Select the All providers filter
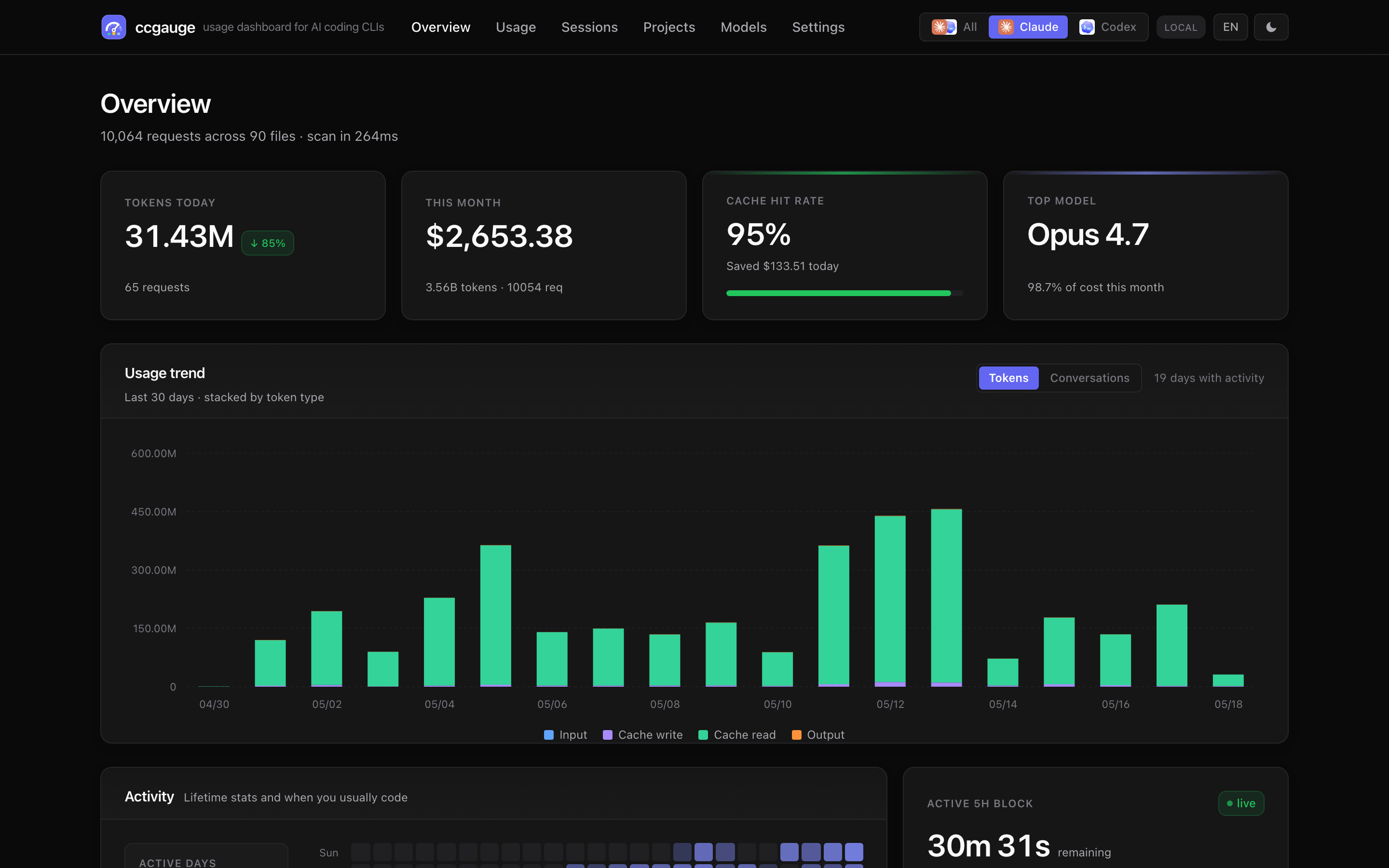 (954, 27)
